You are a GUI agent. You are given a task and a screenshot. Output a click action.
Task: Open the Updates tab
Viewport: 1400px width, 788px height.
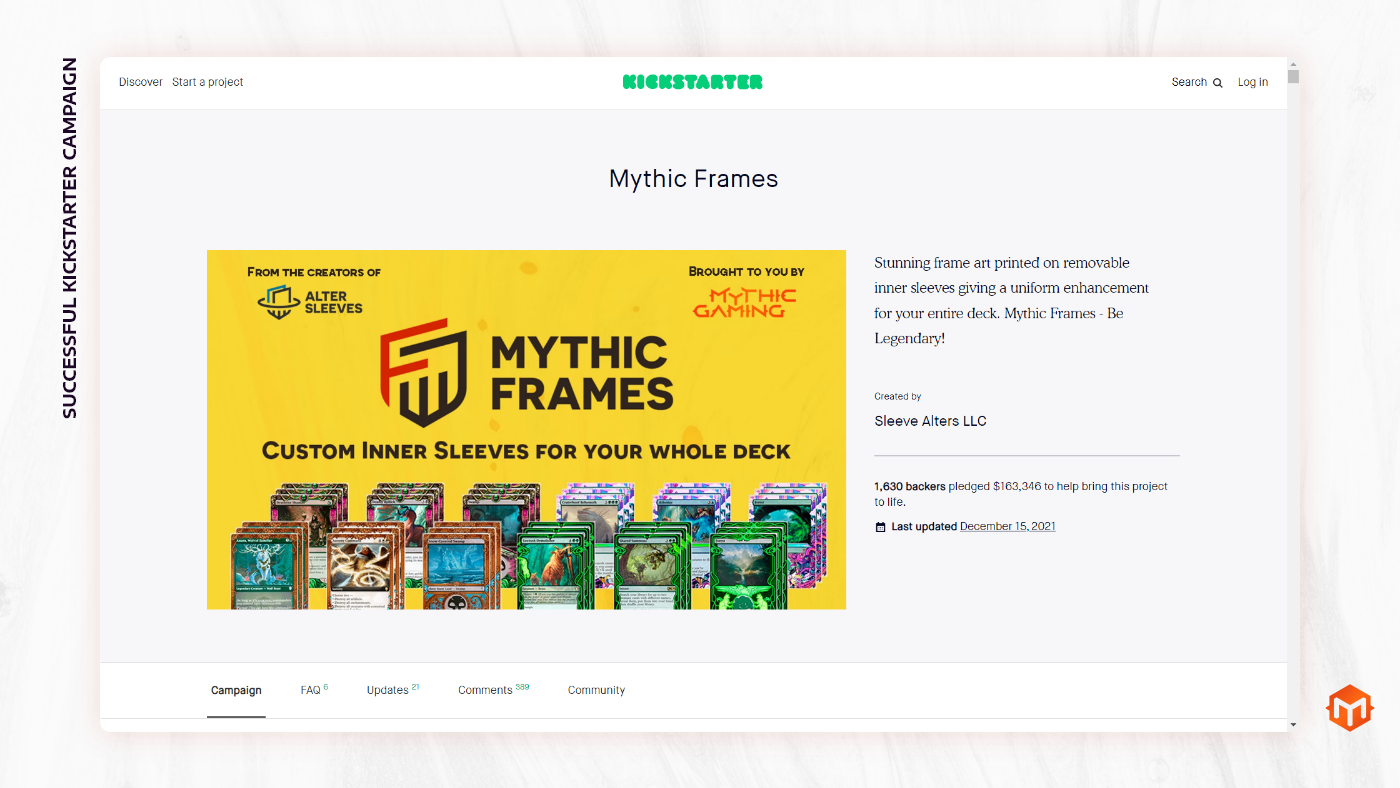pyautogui.click(x=393, y=690)
